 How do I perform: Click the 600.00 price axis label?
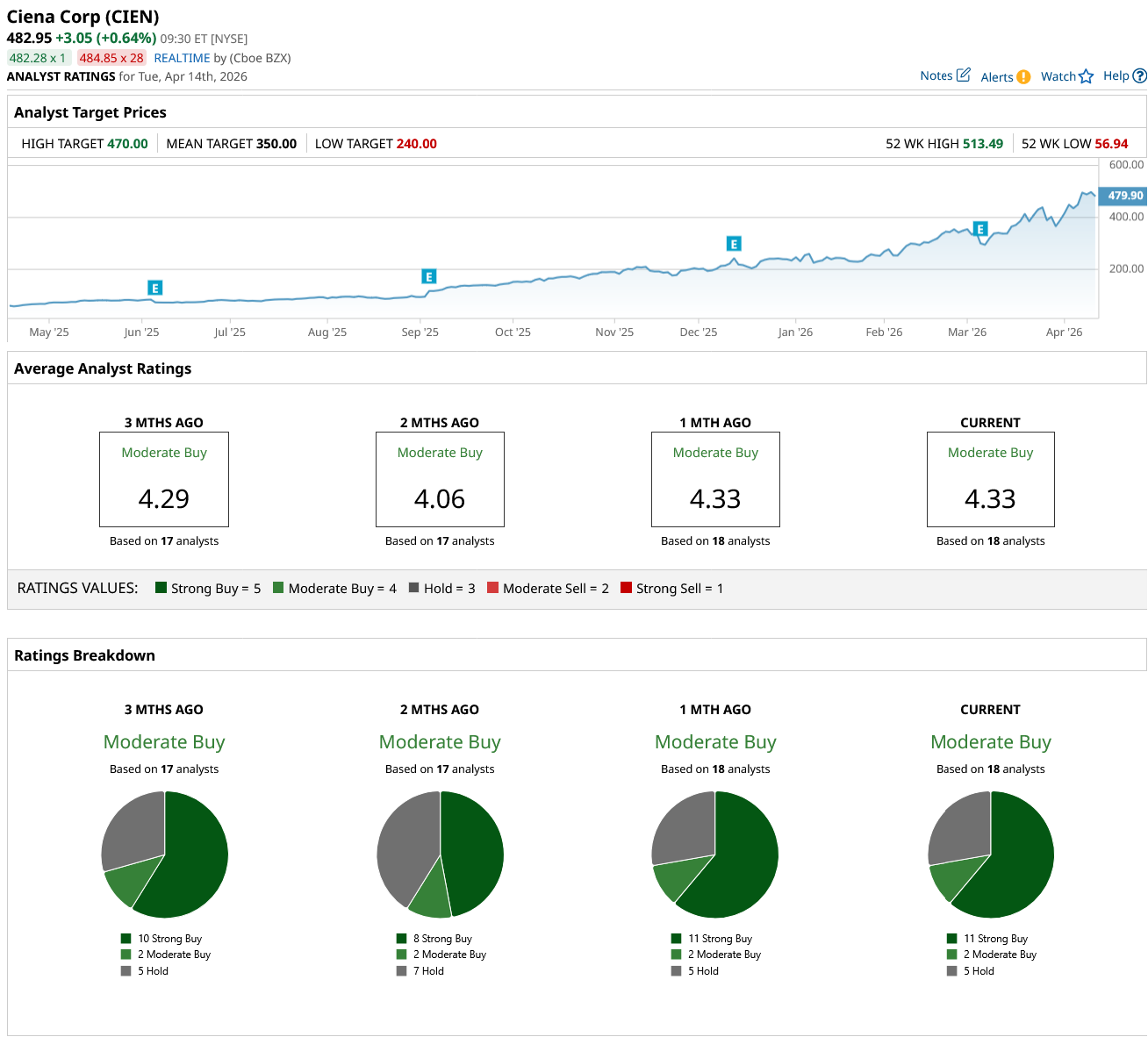pyautogui.click(x=1126, y=165)
